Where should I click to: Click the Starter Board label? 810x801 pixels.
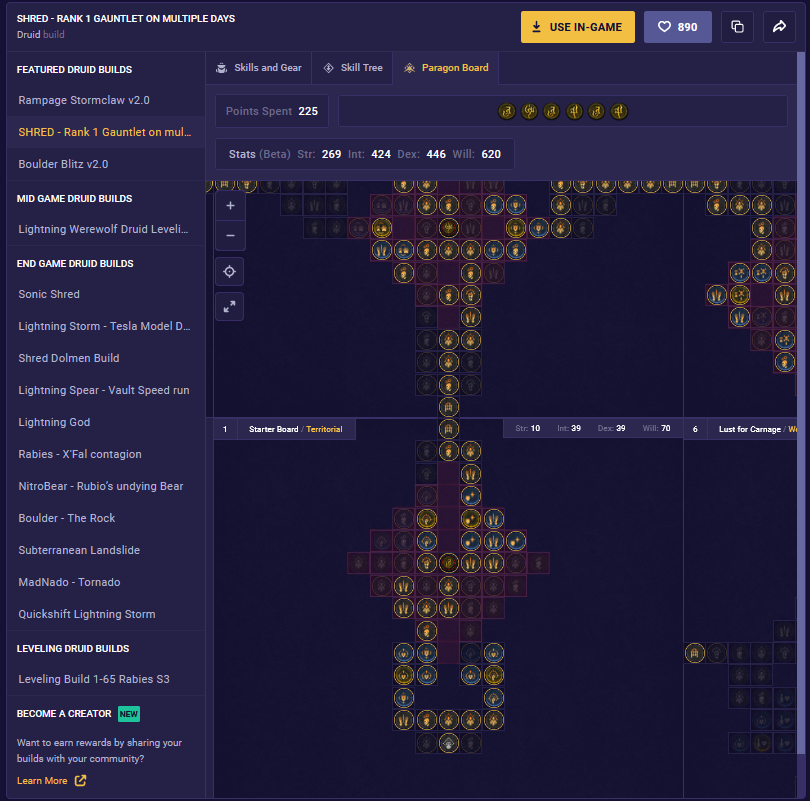273,429
